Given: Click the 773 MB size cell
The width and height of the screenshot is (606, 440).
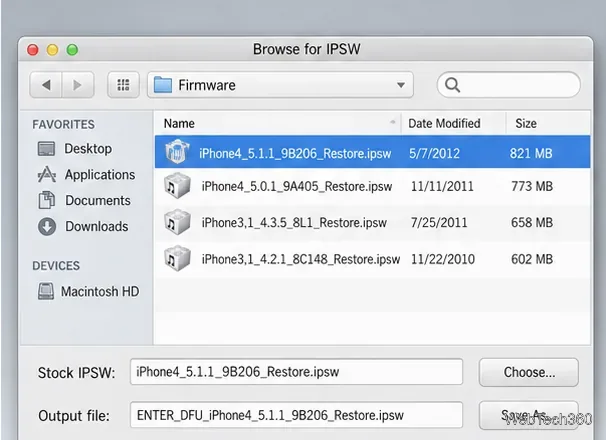Looking at the screenshot, I should (532, 186).
